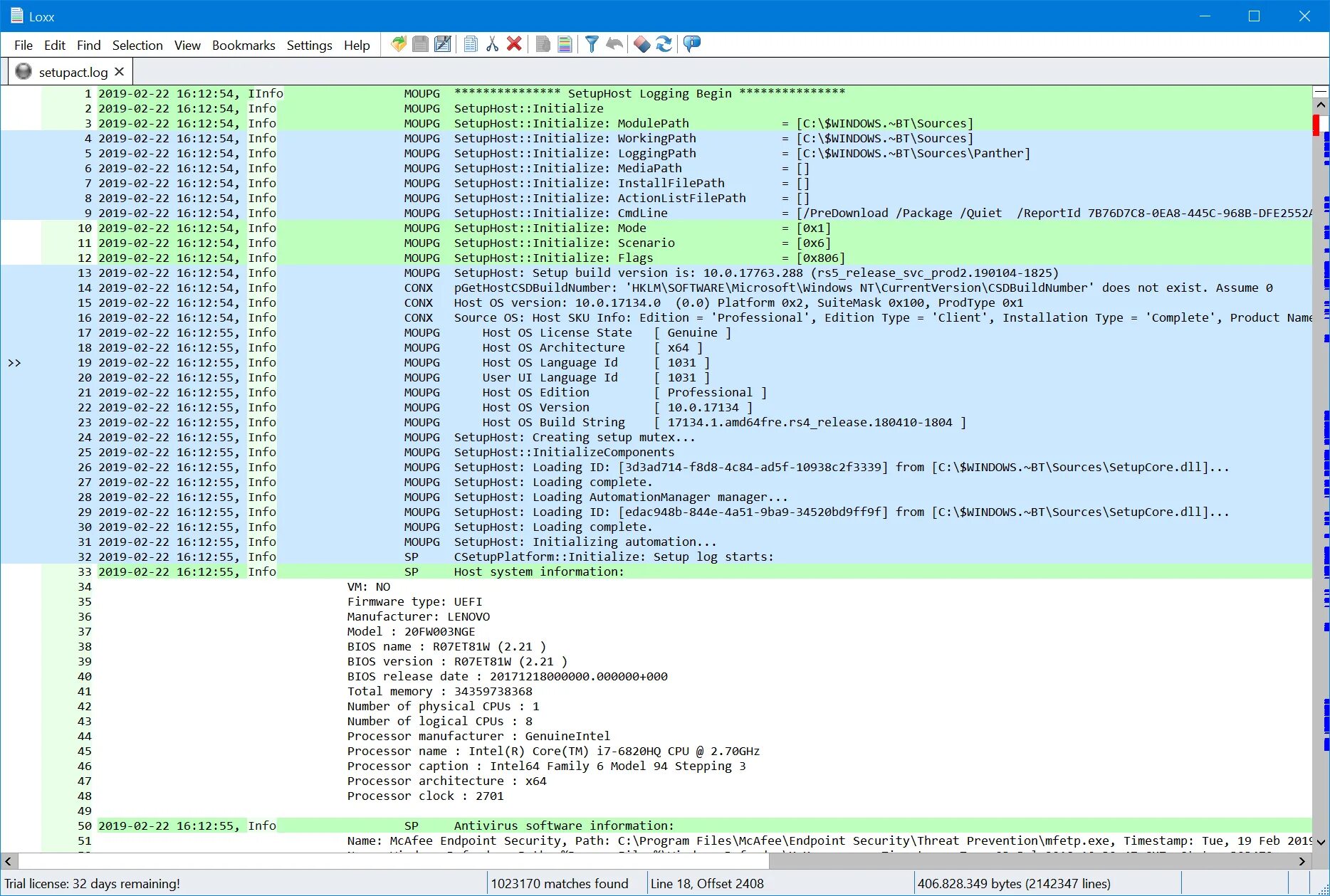This screenshot has width=1330, height=896.
Task: Copy the selection using the Copy icon
Action: (x=471, y=44)
